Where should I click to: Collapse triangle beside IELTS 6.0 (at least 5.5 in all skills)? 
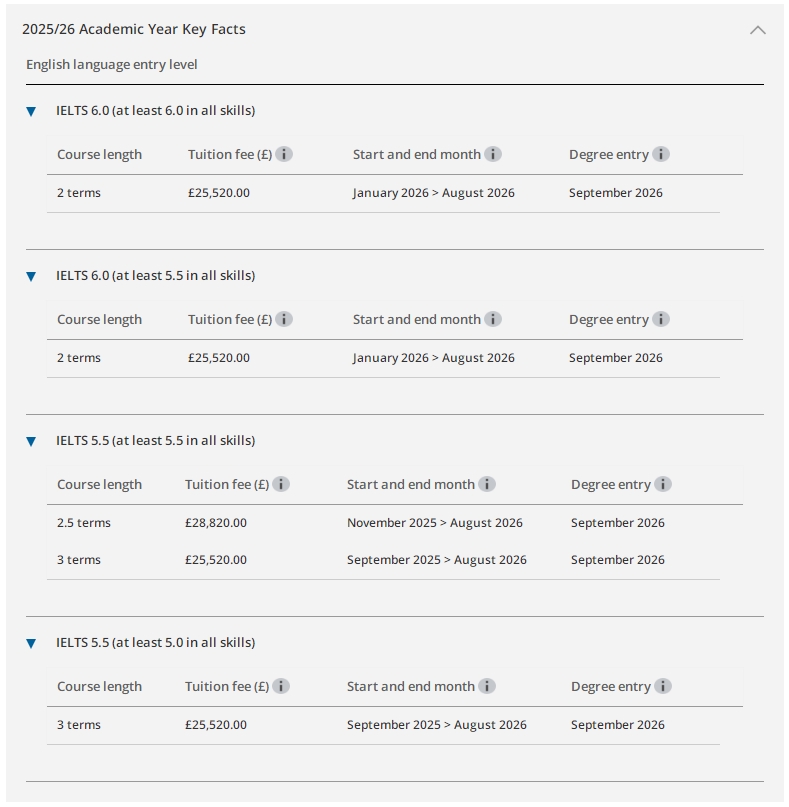pyautogui.click(x=31, y=276)
